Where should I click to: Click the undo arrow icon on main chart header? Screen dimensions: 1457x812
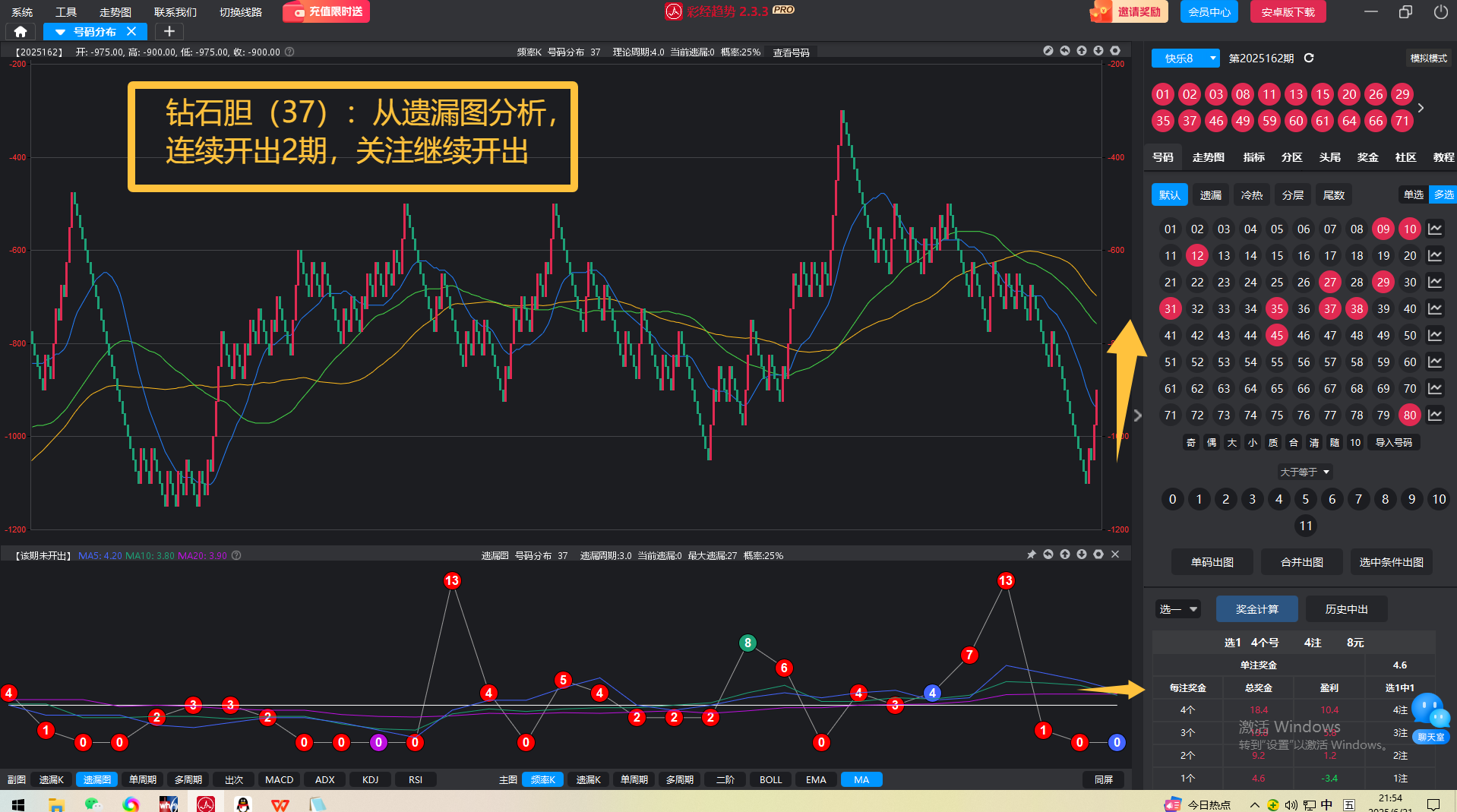coord(1065,51)
